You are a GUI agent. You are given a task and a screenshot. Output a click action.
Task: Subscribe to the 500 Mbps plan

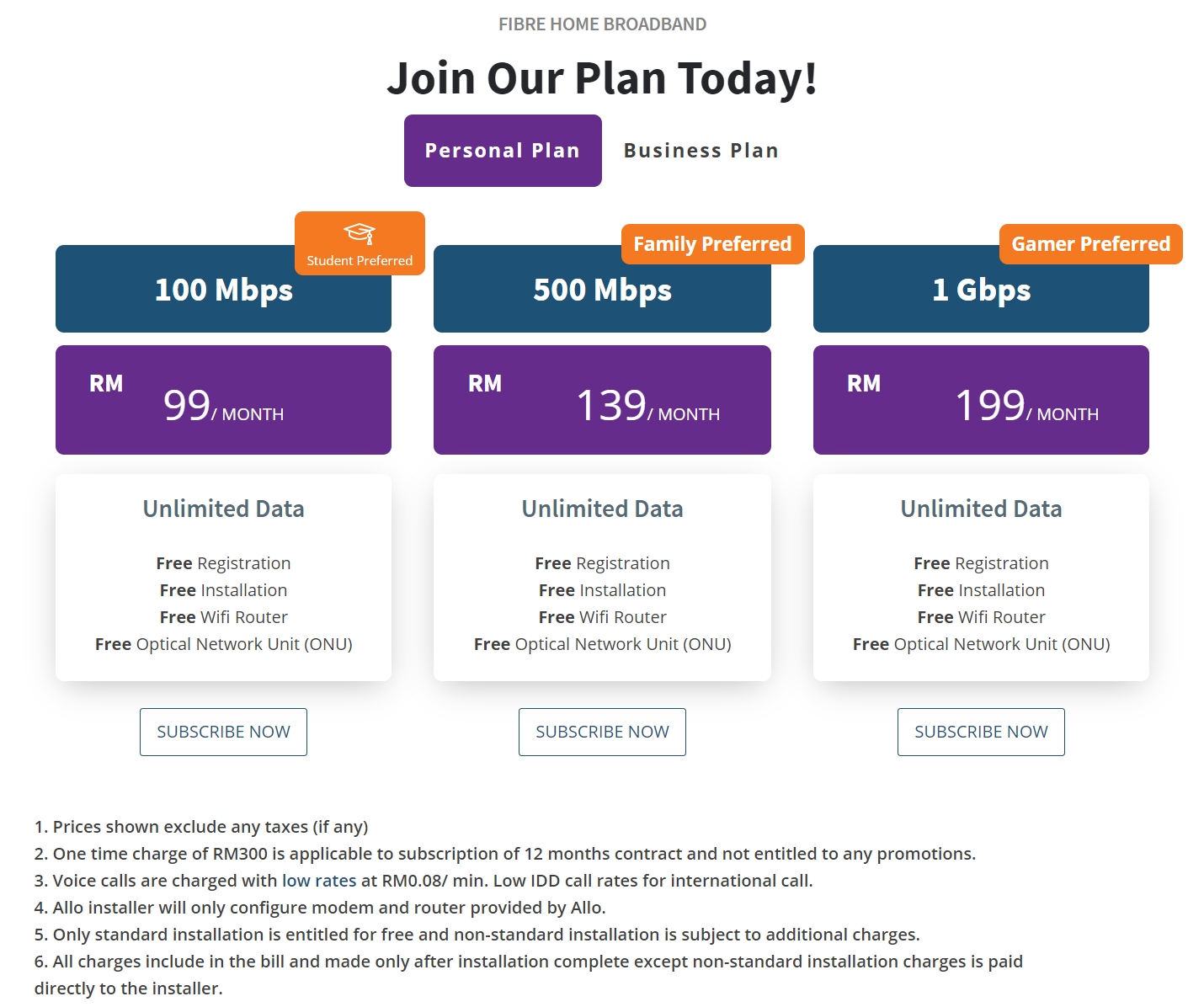pyautogui.click(x=602, y=732)
